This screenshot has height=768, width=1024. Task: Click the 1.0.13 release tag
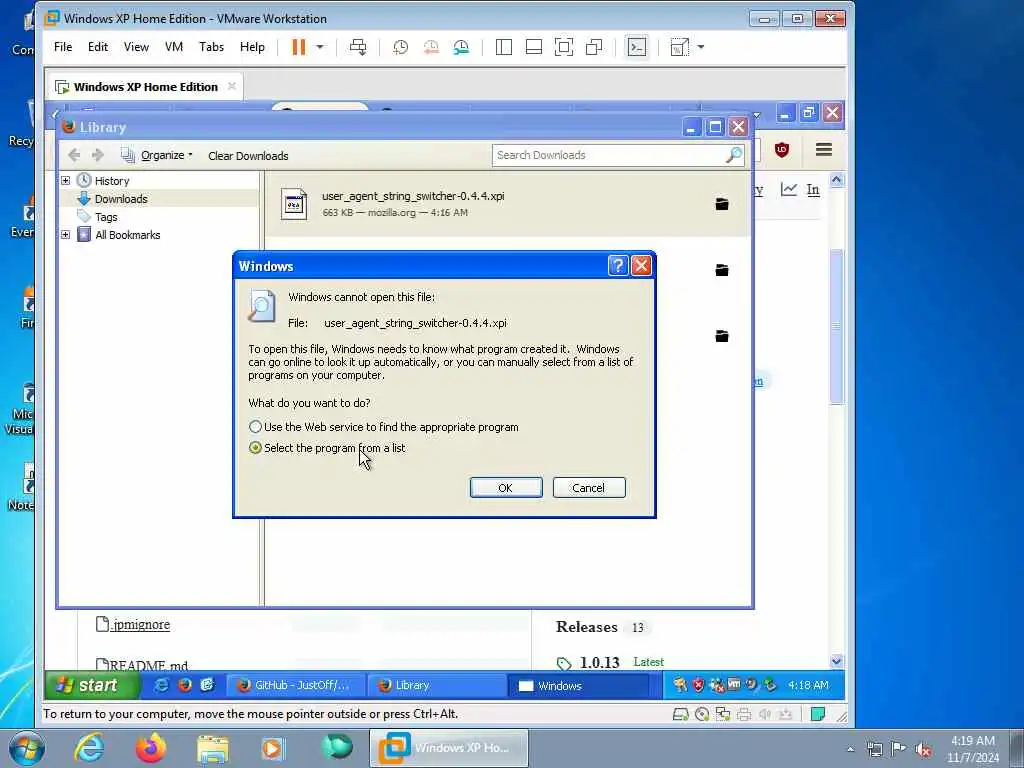[600, 662]
